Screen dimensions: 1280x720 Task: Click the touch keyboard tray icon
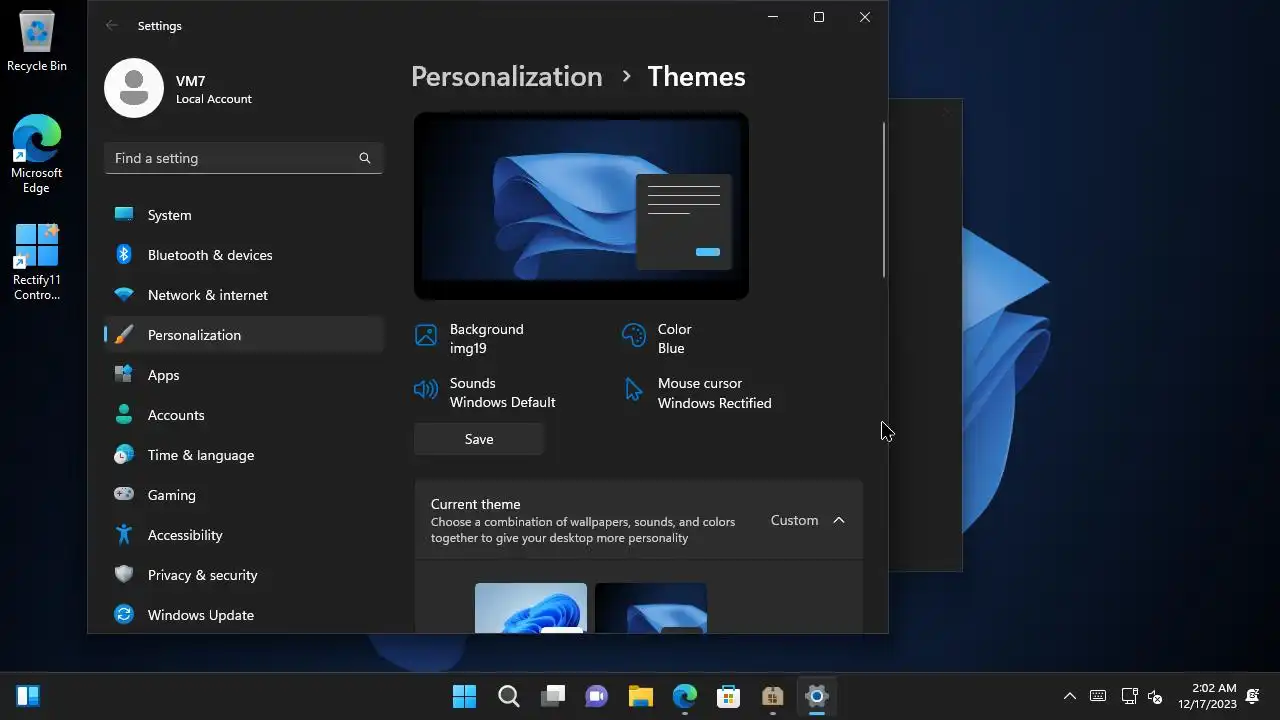click(x=1098, y=696)
